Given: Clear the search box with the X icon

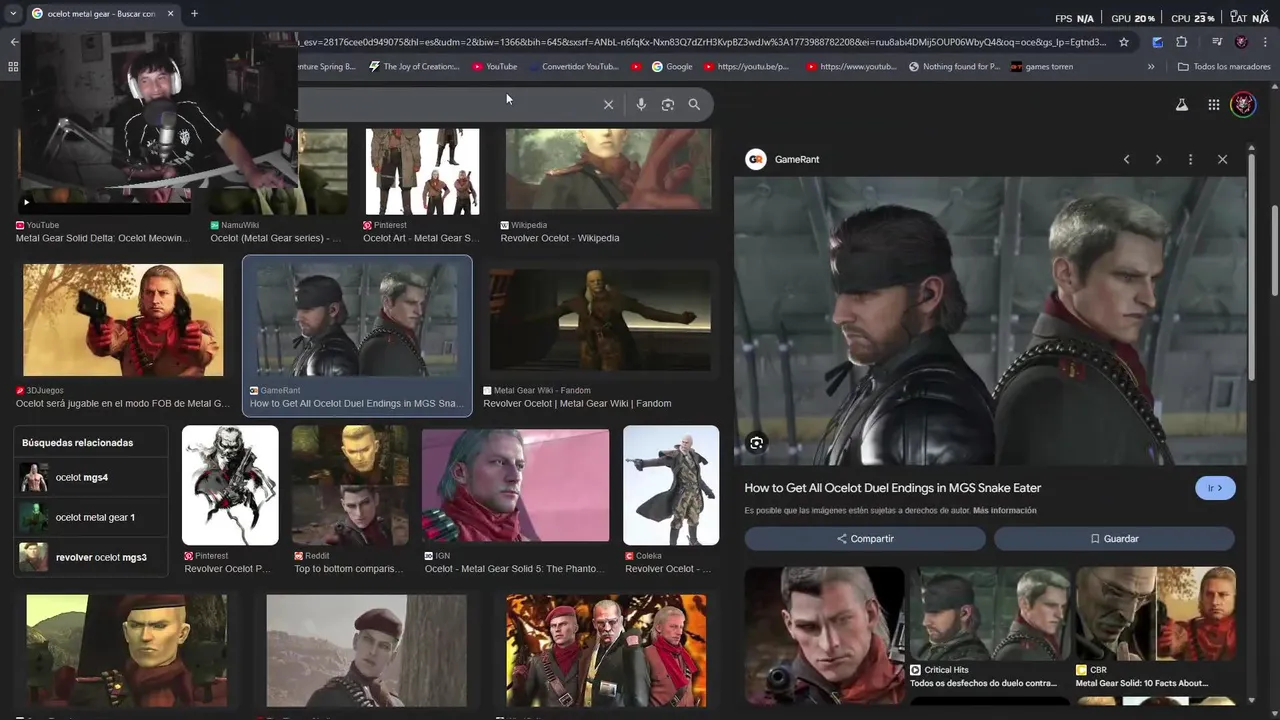Looking at the screenshot, I should tap(608, 104).
